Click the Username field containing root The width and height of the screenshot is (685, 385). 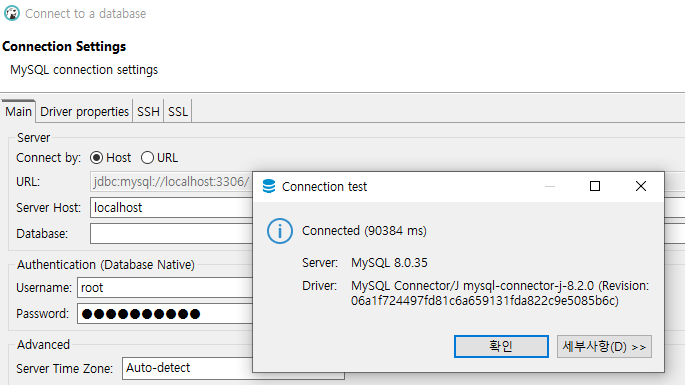point(165,288)
